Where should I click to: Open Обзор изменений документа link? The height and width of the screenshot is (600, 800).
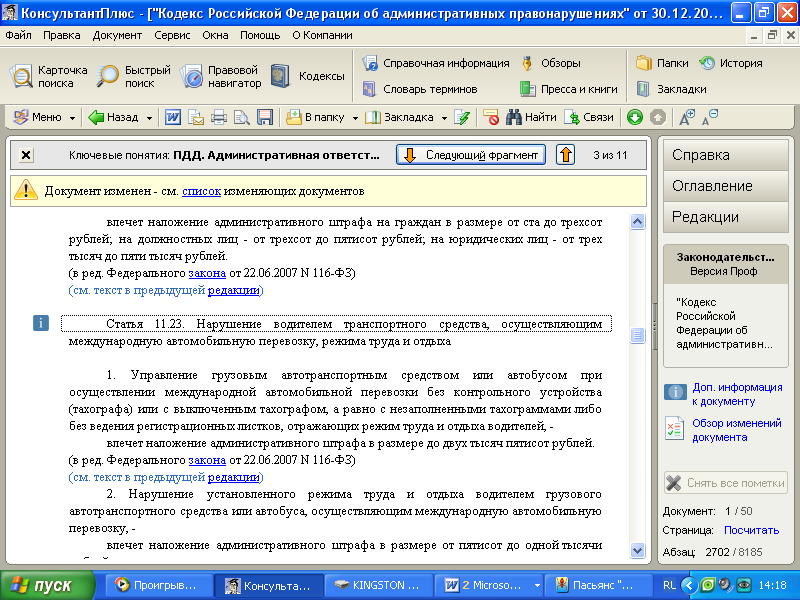(737, 430)
